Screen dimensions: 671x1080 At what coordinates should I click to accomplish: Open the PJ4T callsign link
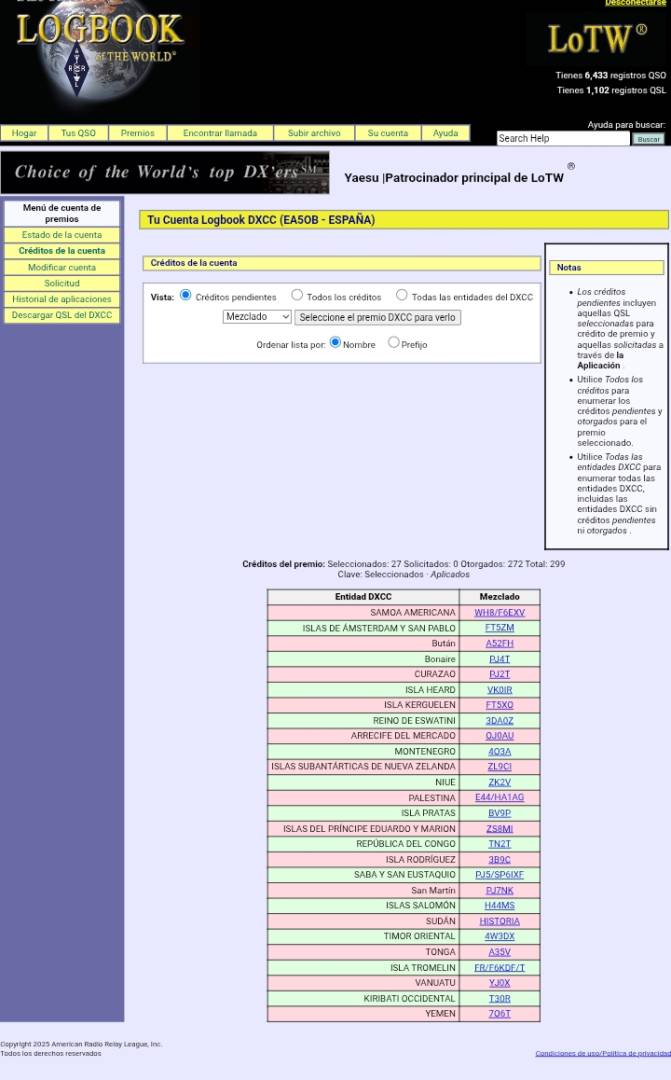(499, 659)
